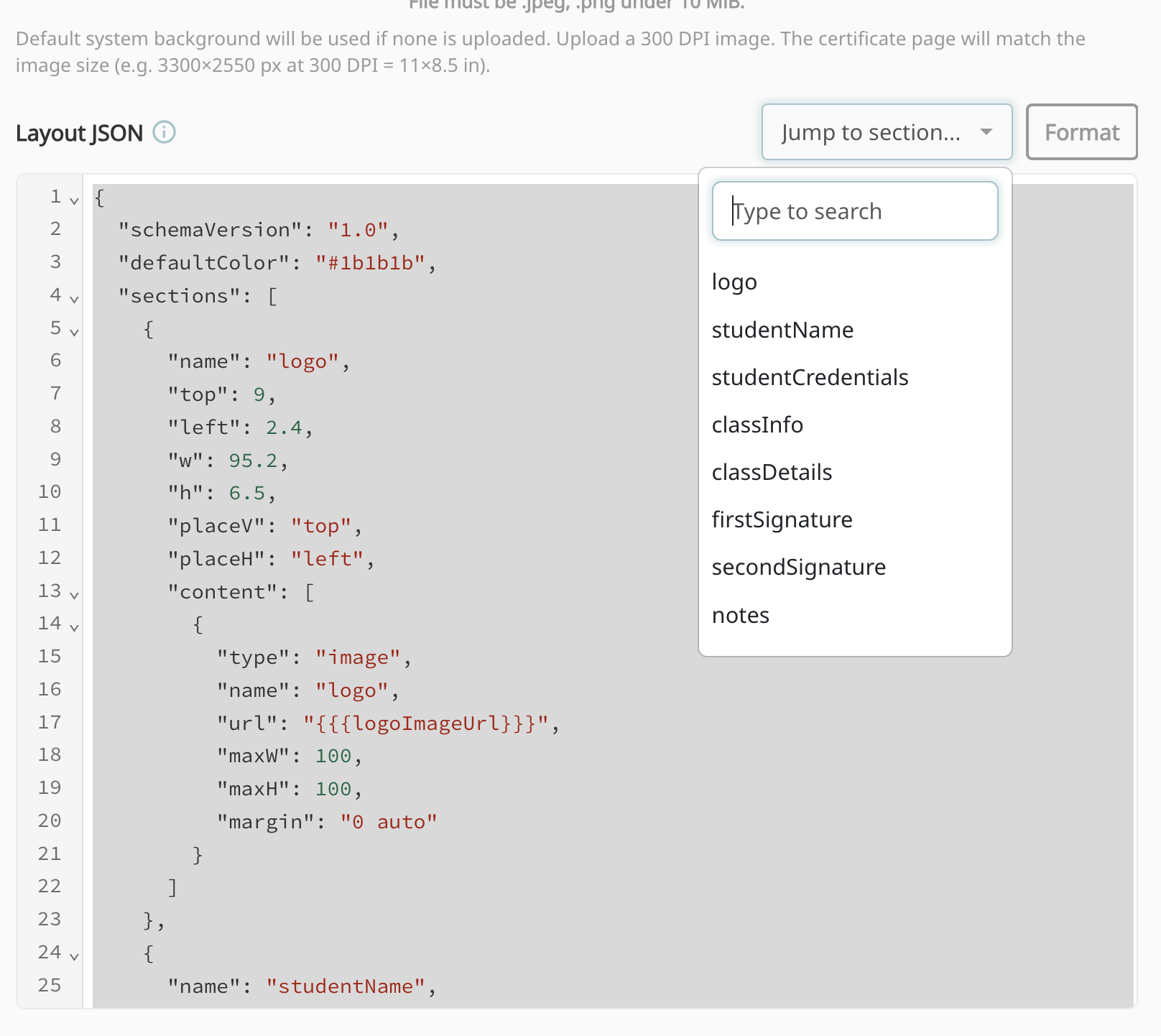The height and width of the screenshot is (1036, 1161).
Task: Click the "schemaVersion" key text
Action: pyautogui.click(x=210, y=230)
